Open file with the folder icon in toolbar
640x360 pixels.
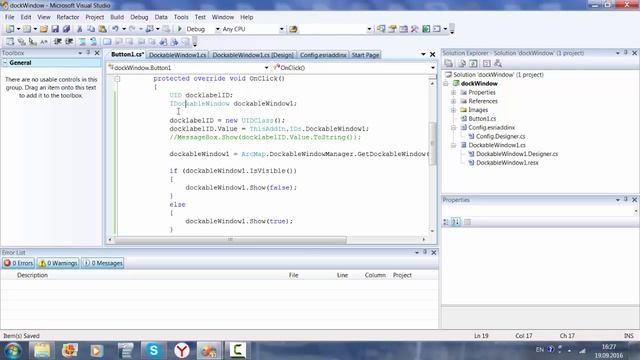point(43,29)
